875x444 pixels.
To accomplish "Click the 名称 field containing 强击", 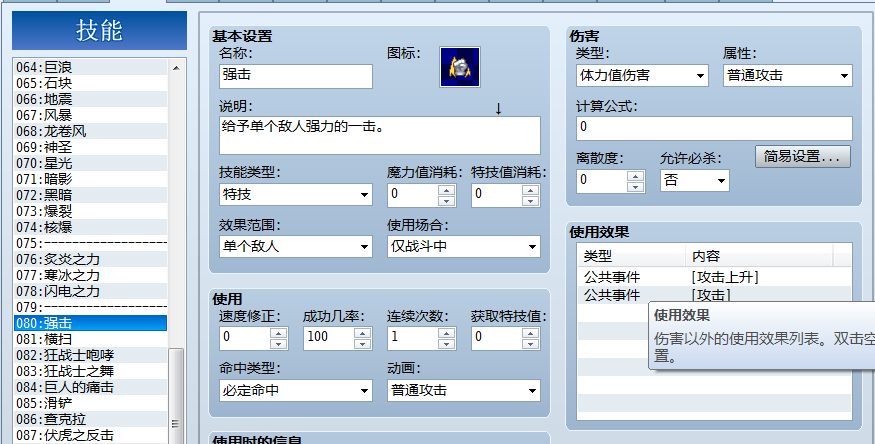I will (296, 76).
